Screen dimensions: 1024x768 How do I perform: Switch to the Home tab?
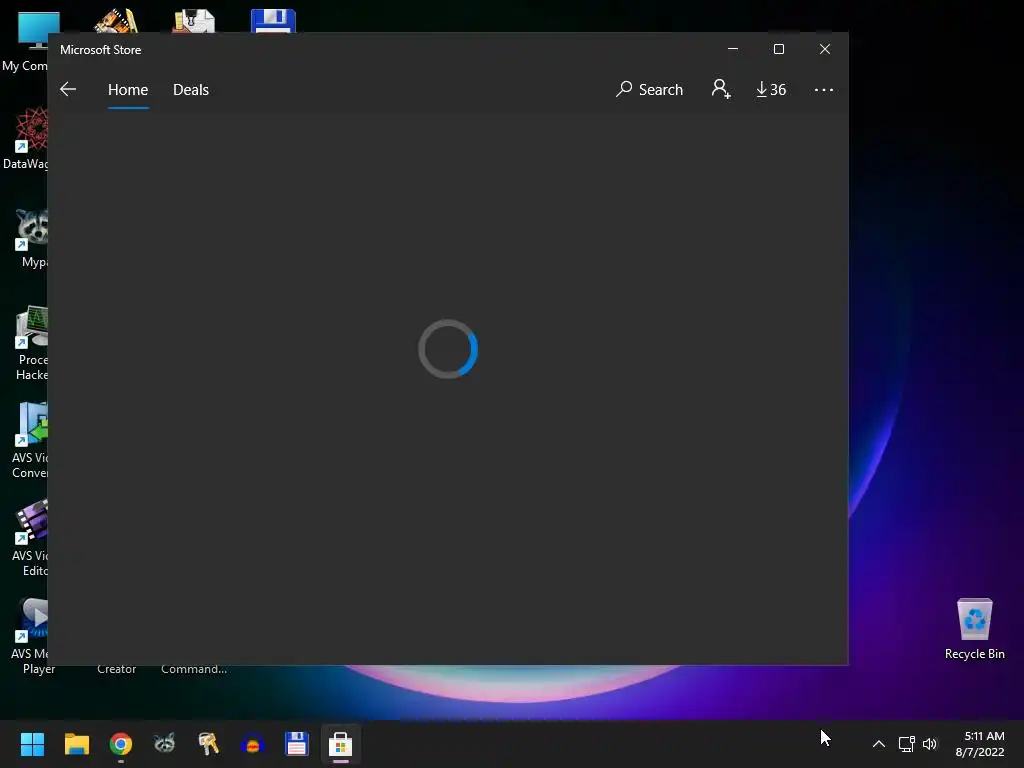click(128, 89)
